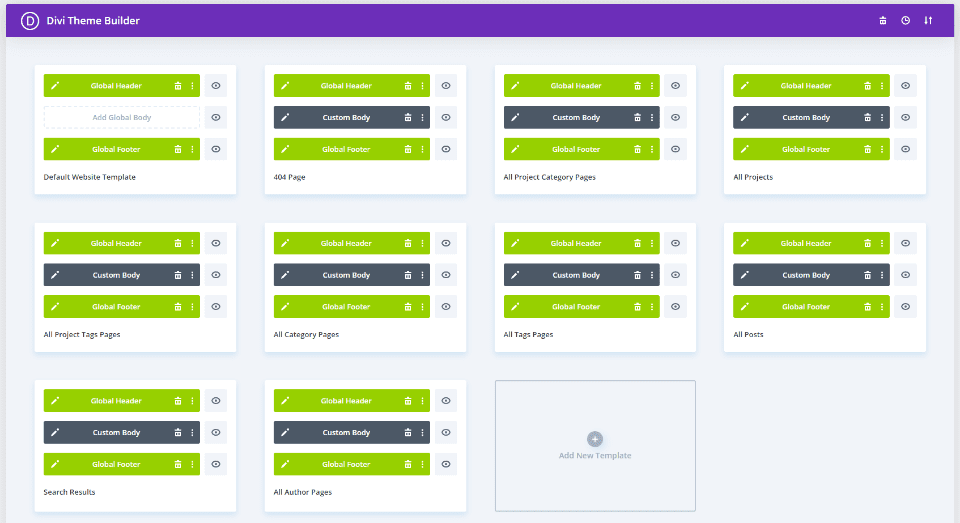960x523 pixels.
Task: Open Custom Body options menu in All Posts
Action: (882, 275)
